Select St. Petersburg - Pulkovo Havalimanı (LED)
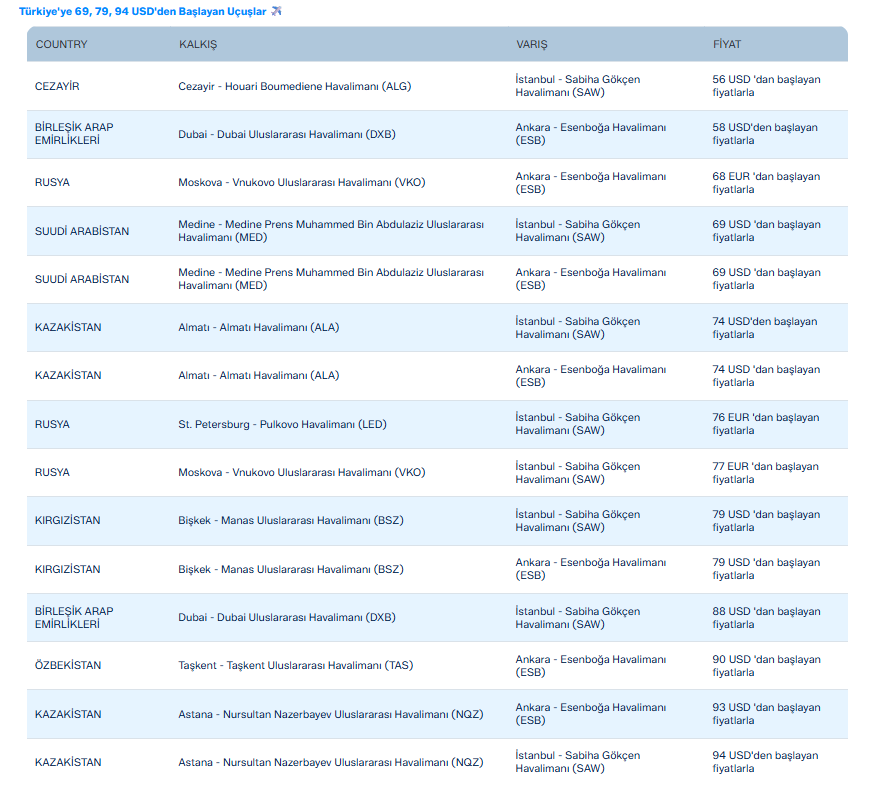Screen dimensions: 870x793 coord(282,425)
